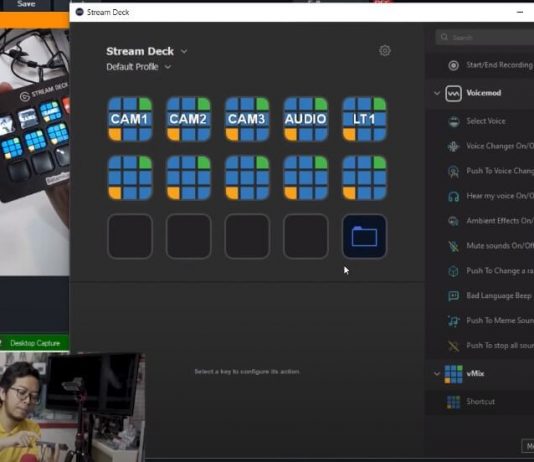Click the Mute sounds On/Off icon

point(453,246)
